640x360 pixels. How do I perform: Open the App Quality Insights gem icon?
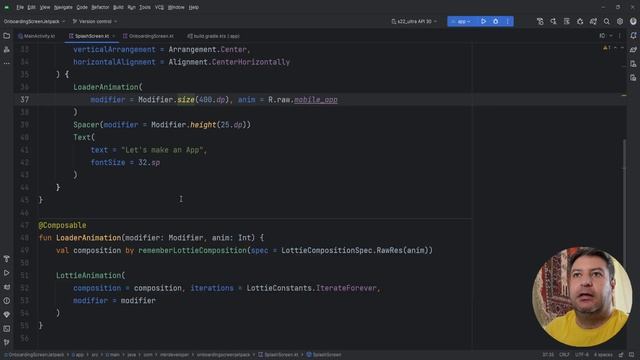(7, 315)
